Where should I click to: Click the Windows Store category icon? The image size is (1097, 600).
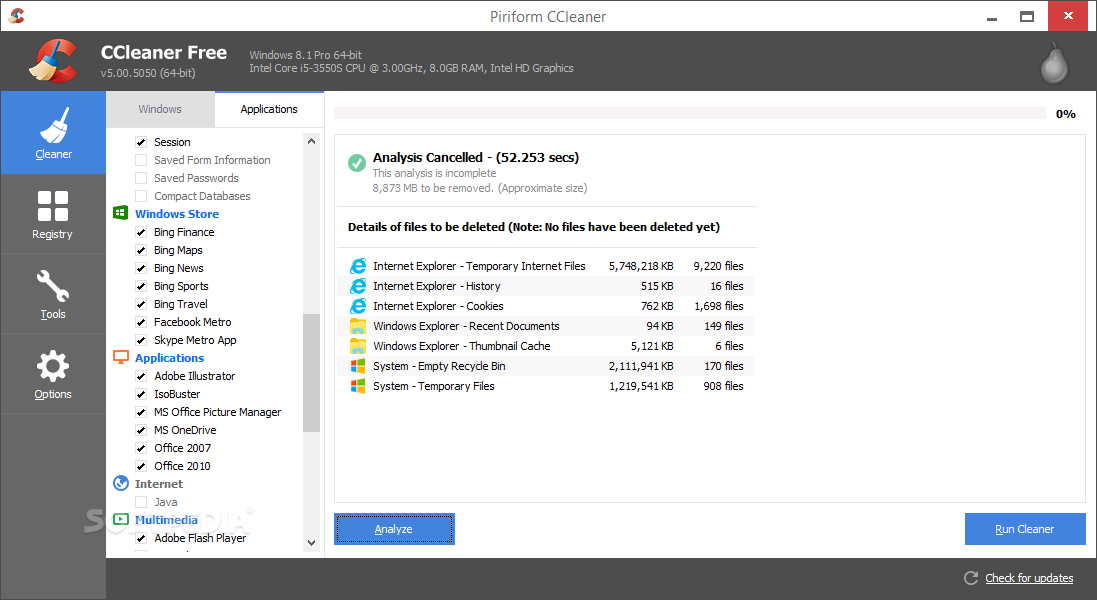click(120, 213)
